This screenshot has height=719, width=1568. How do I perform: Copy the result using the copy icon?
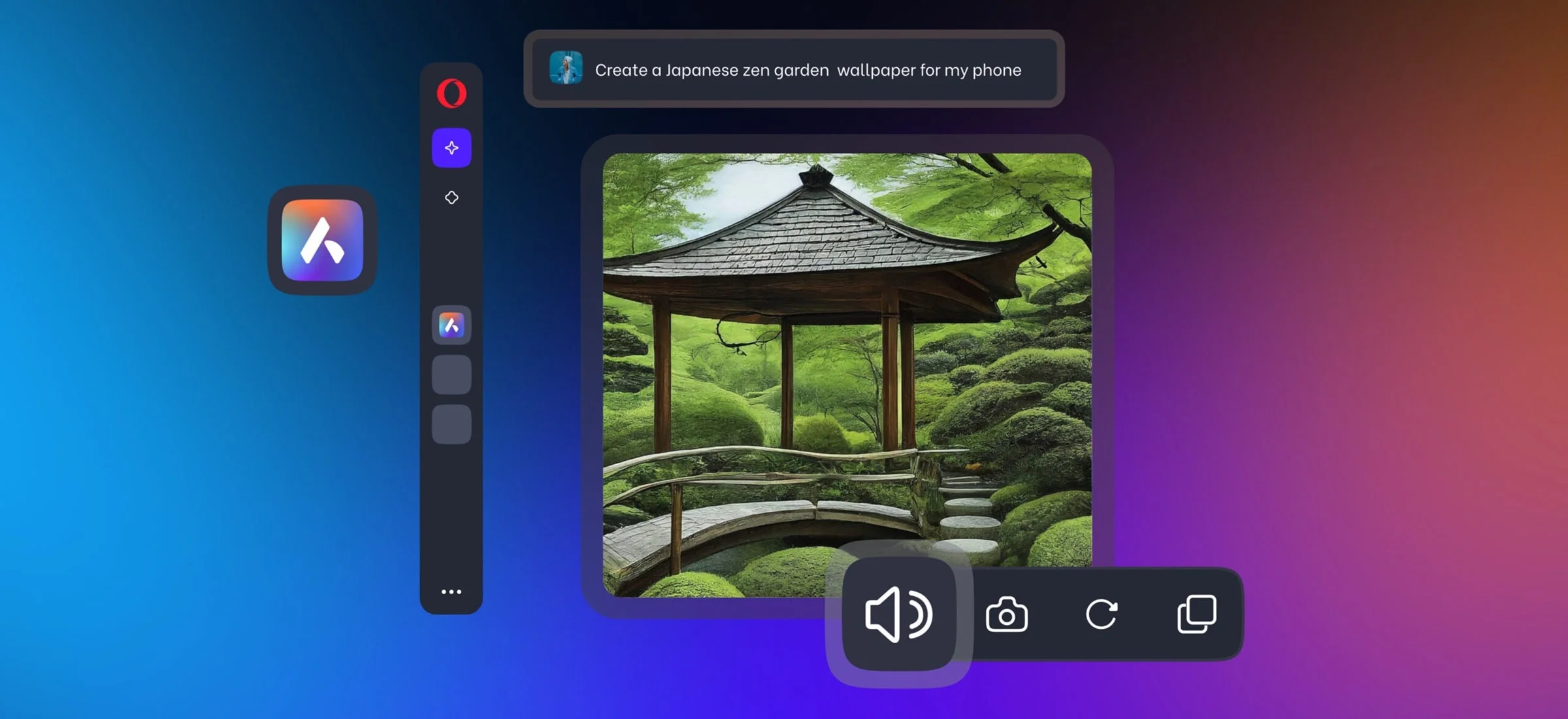(1197, 614)
